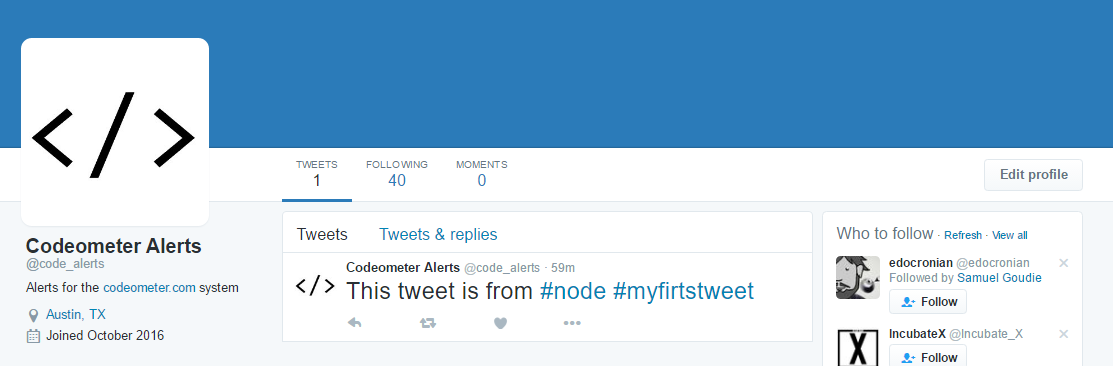This screenshot has height=366, width=1113.
Task: Dismiss edocronian suggestion with the X
Action: (1063, 263)
